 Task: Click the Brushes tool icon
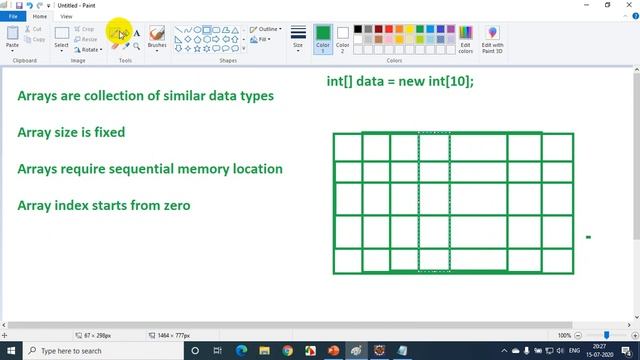(157, 33)
